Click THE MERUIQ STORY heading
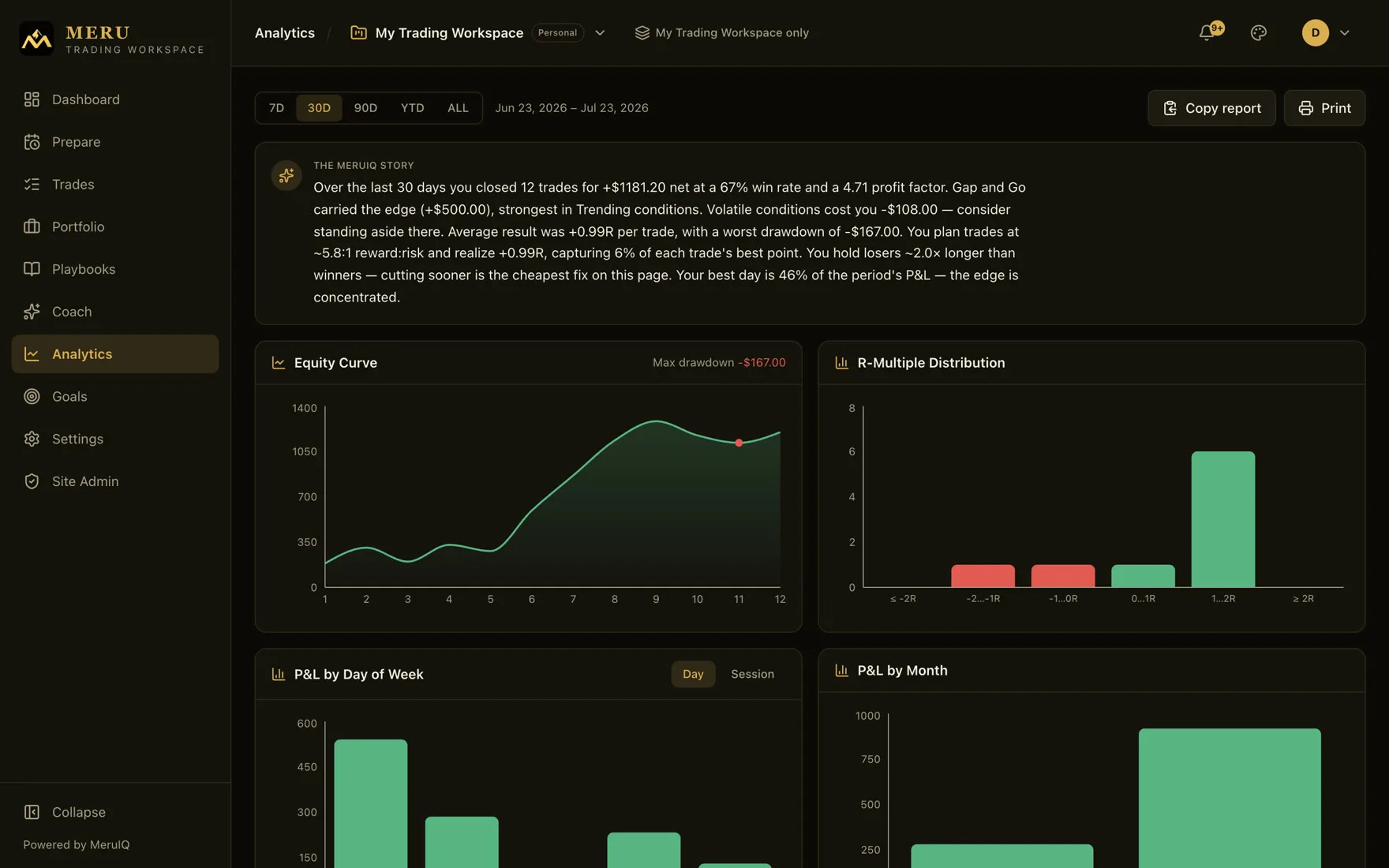1389x868 pixels. (x=364, y=166)
